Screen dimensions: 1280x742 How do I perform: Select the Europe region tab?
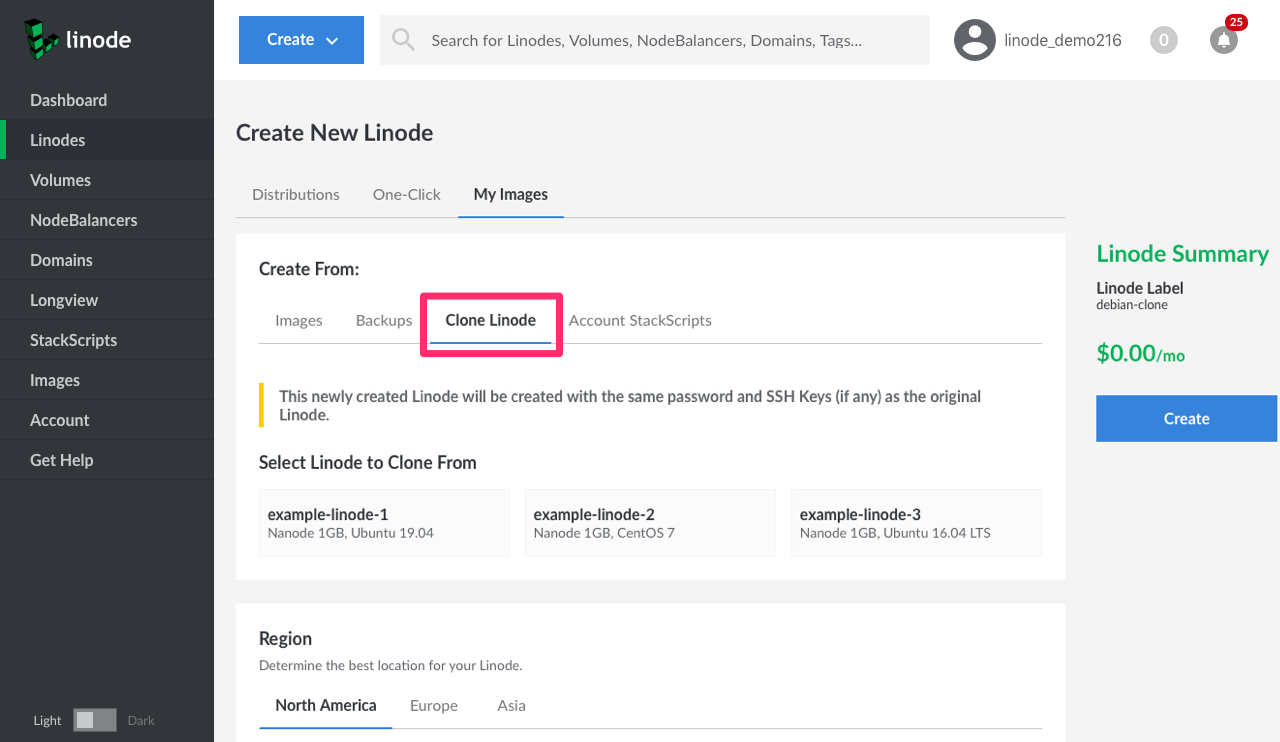click(x=433, y=705)
